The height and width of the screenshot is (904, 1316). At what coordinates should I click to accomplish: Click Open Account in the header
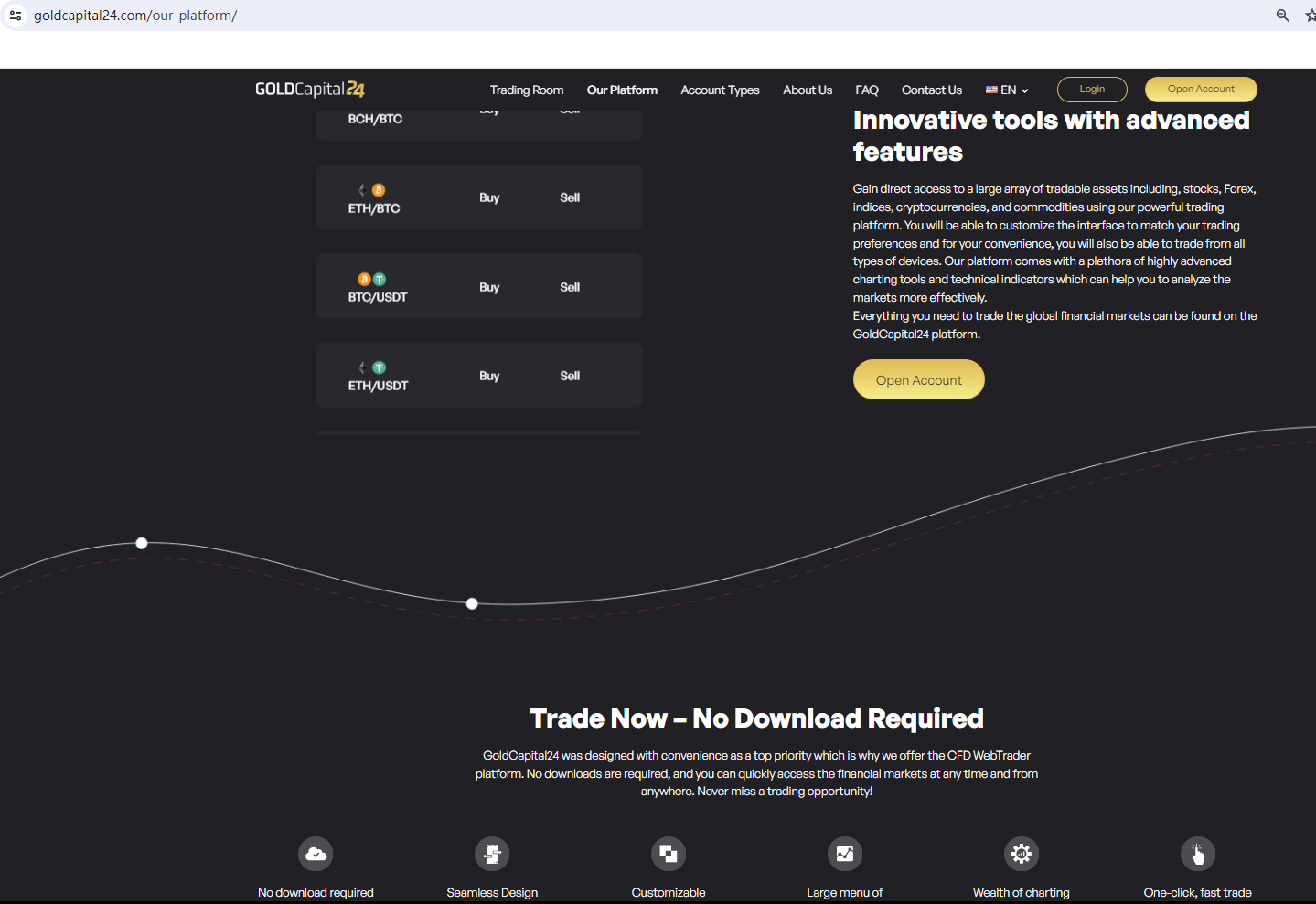pos(1201,90)
